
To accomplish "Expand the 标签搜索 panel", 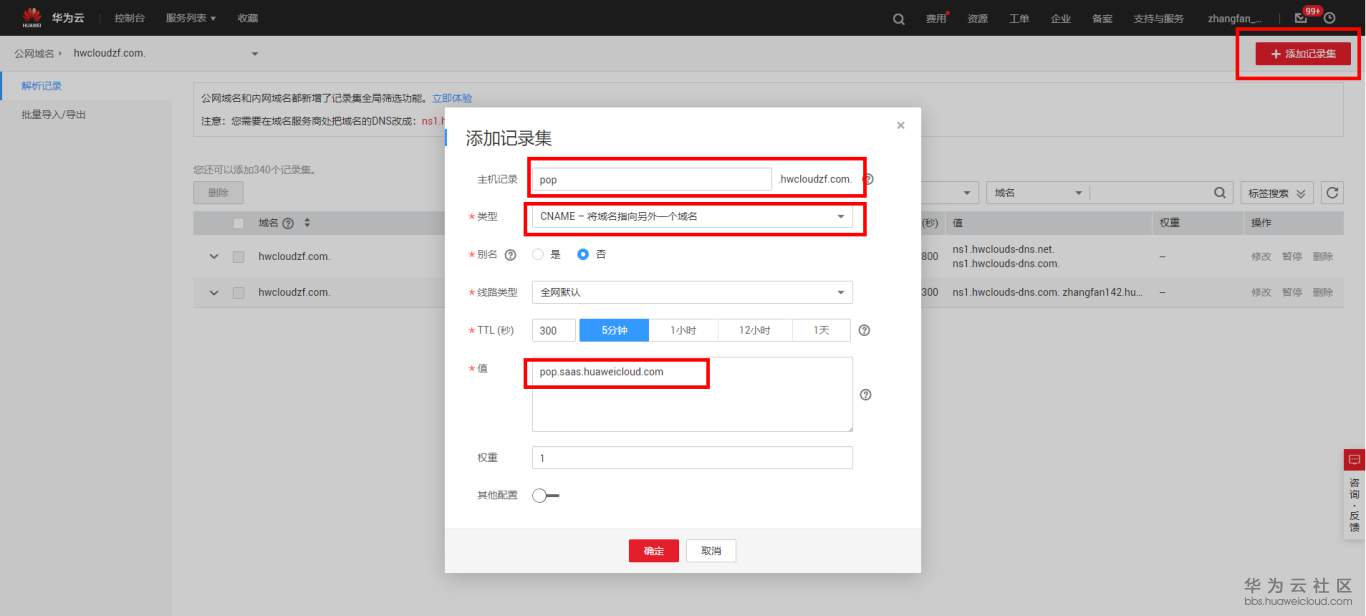I will [x=1275, y=193].
